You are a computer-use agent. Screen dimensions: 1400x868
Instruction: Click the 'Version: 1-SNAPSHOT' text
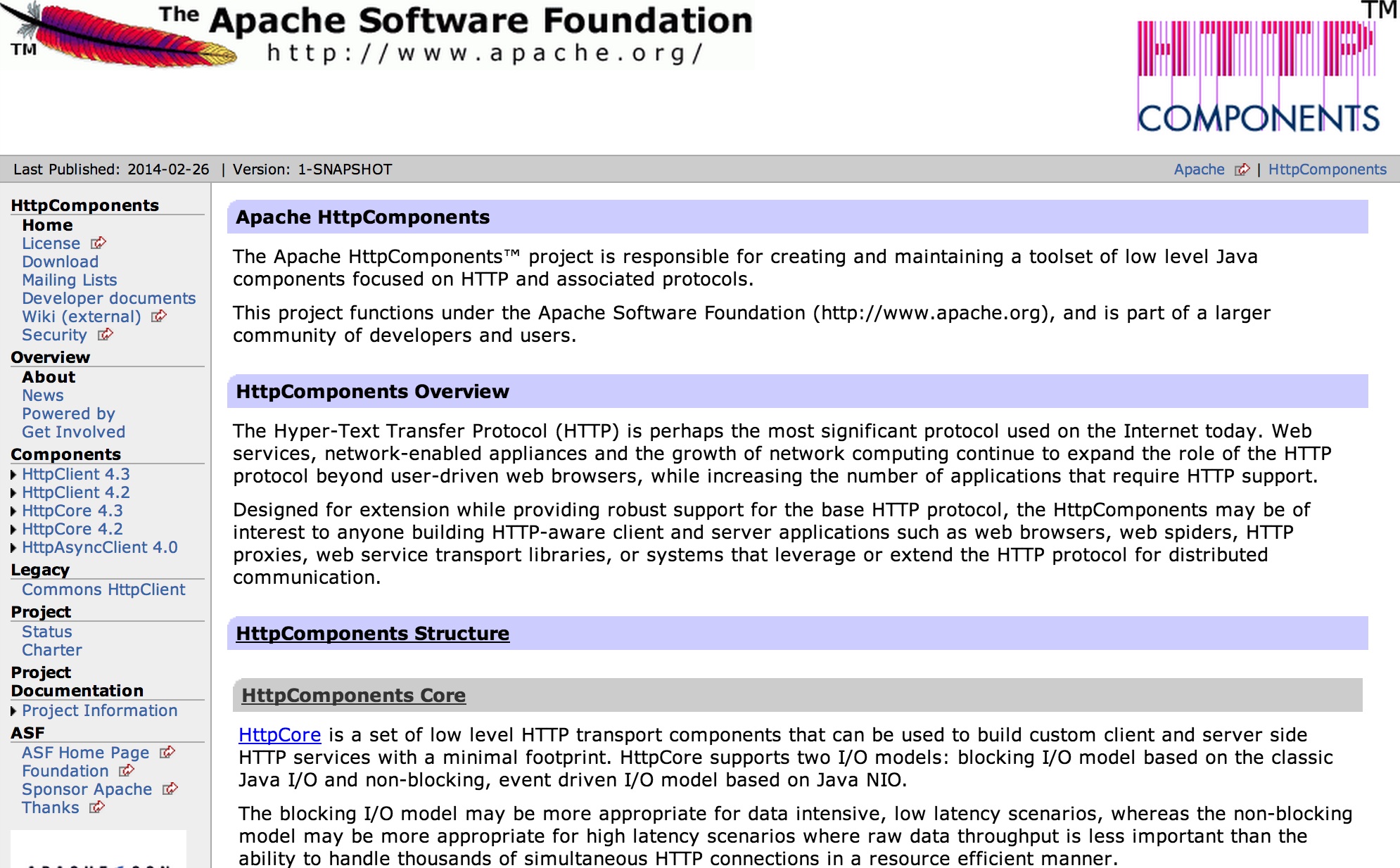pyautogui.click(x=312, y=170)
